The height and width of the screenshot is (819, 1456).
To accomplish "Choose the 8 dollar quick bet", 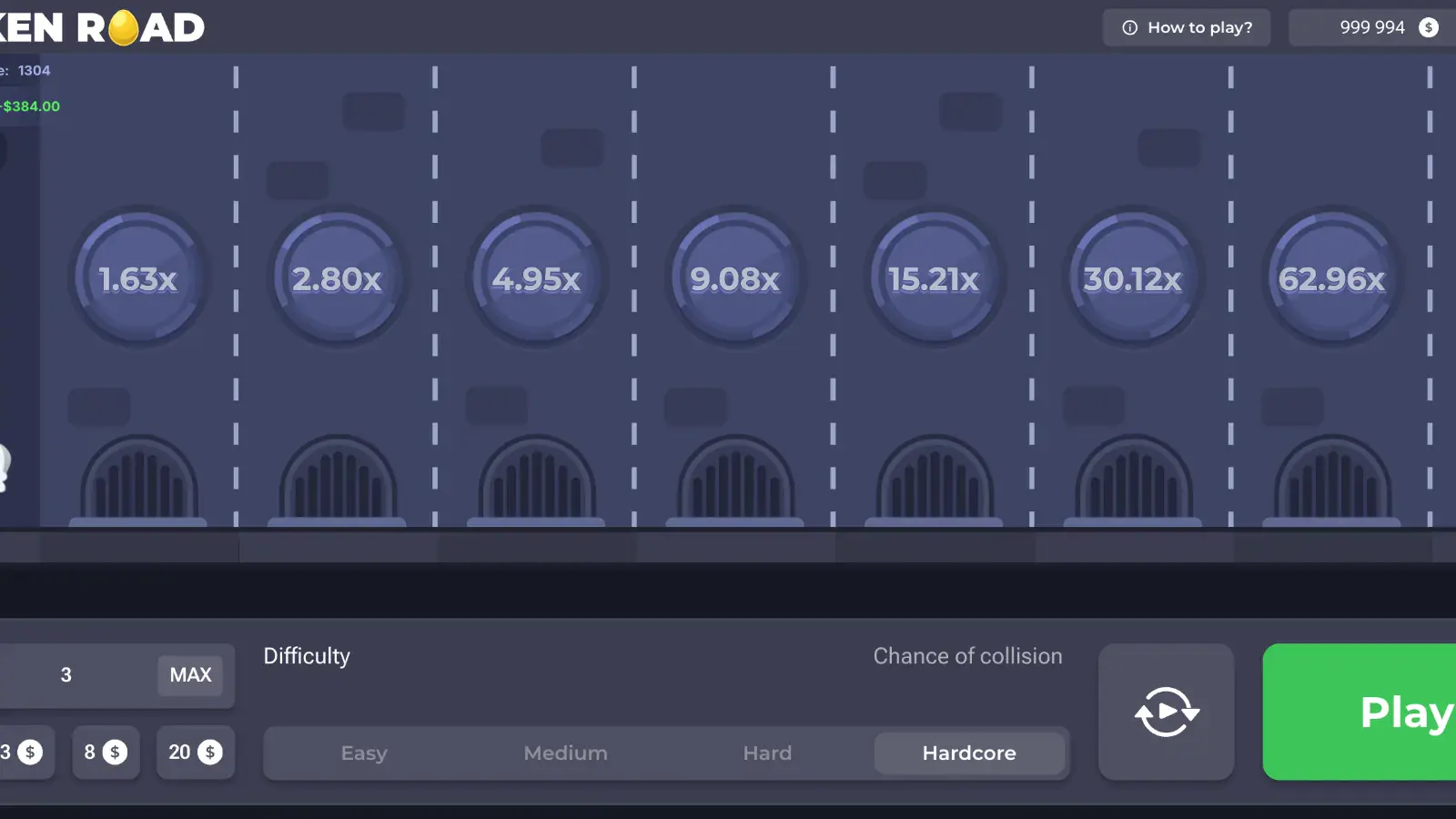I will coord(106,753).
